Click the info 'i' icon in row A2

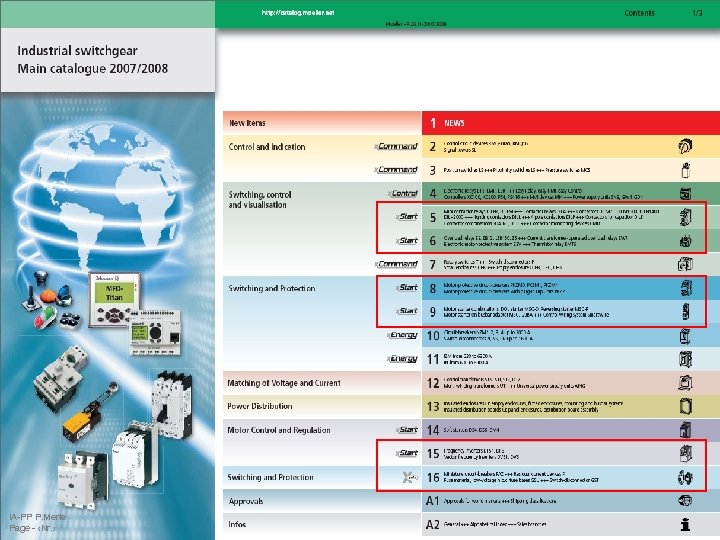tap(686, 524)
